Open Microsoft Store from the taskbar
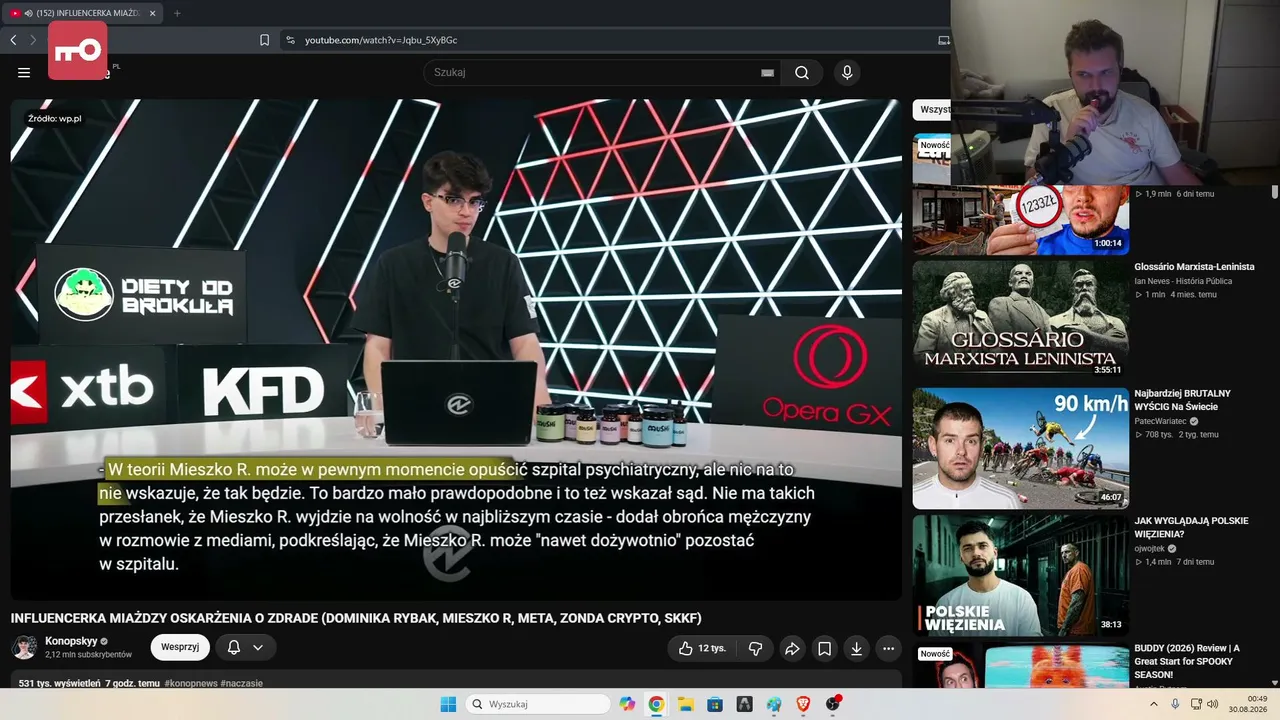The image size is (1280, 720). [x=715, y=704]
